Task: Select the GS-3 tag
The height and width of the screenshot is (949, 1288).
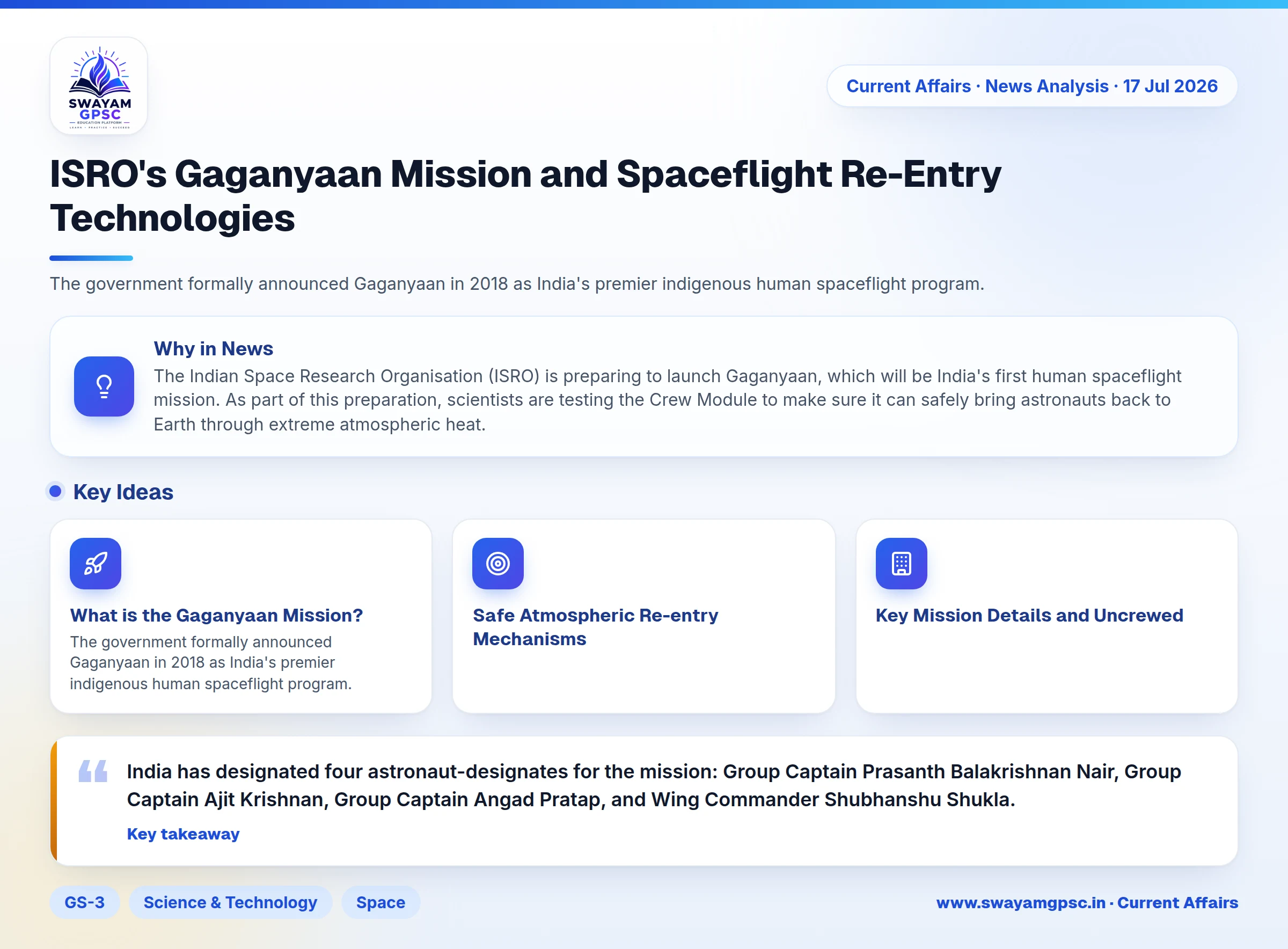Action: click(x=84, y=902)
